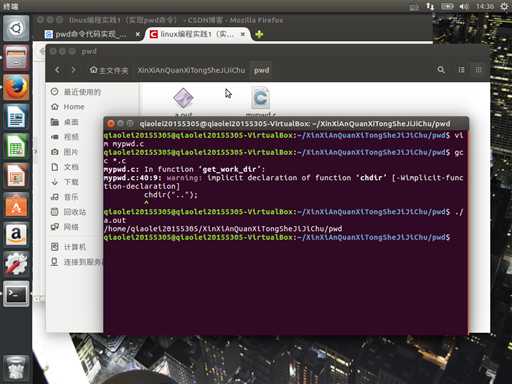Image resolution: width=512 pixels, height=384 pixels.
Task: Open LibreOffice Impress from the launcher
Action: click(16, 175)
